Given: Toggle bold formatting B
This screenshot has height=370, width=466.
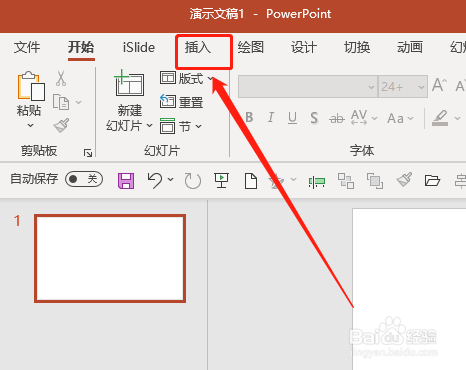Looking at the screenshot, I should pos(249,117).
